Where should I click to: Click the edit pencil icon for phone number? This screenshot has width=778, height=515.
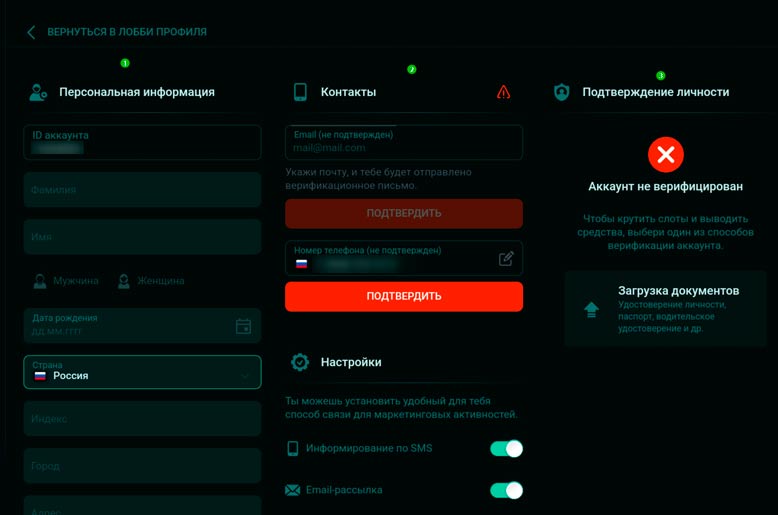506,259
